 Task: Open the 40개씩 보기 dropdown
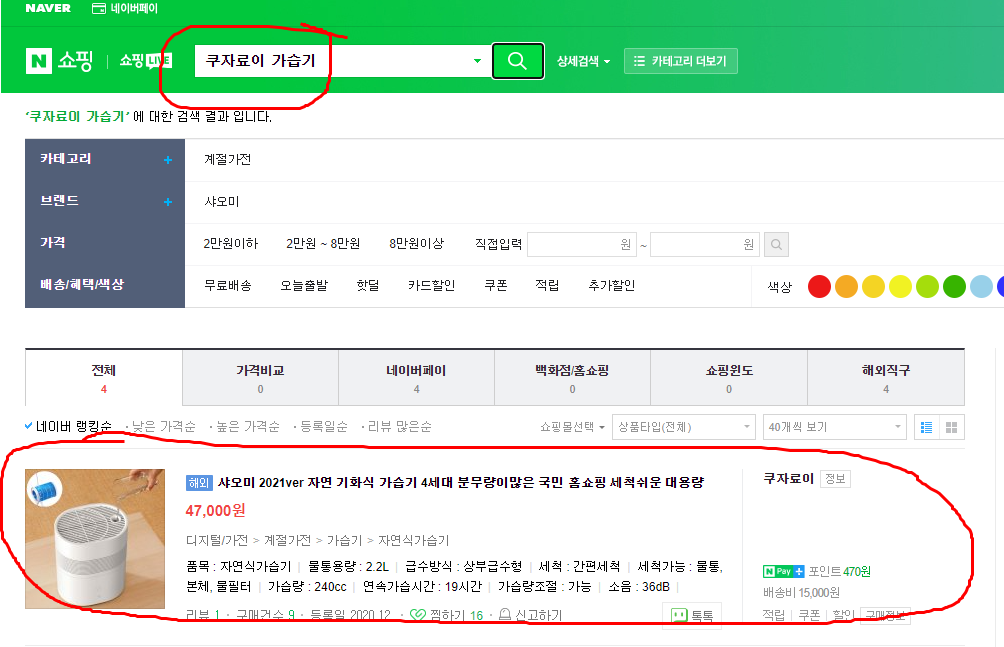(834, 427)
